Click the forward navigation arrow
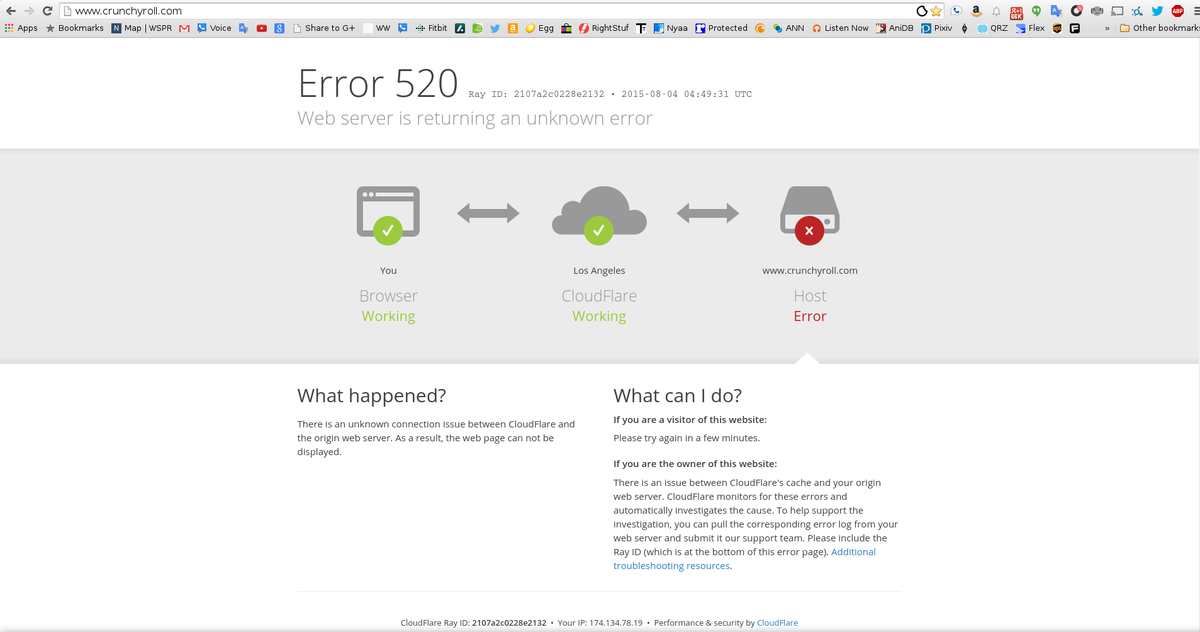 pos(28,10)
